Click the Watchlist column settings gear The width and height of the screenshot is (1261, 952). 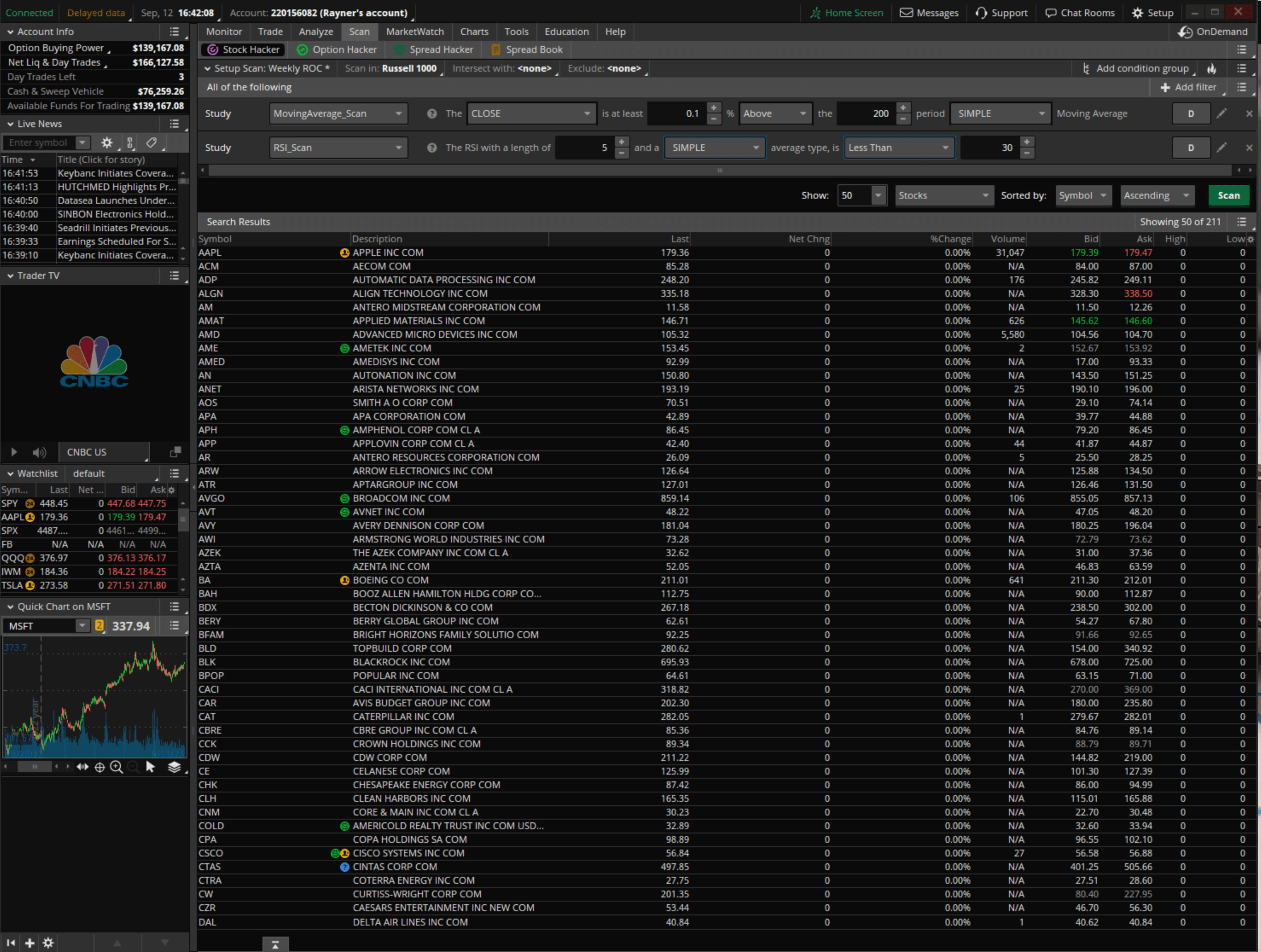pyautogui.click(x=172, y=490)
